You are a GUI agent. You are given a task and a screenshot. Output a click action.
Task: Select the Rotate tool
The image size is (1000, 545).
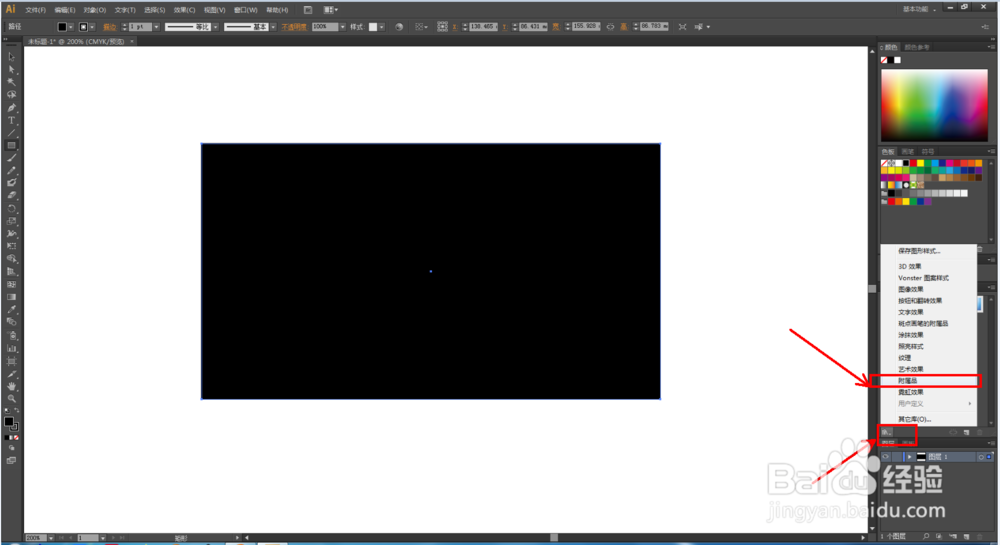pyautogui.click(x=11, y=208)
